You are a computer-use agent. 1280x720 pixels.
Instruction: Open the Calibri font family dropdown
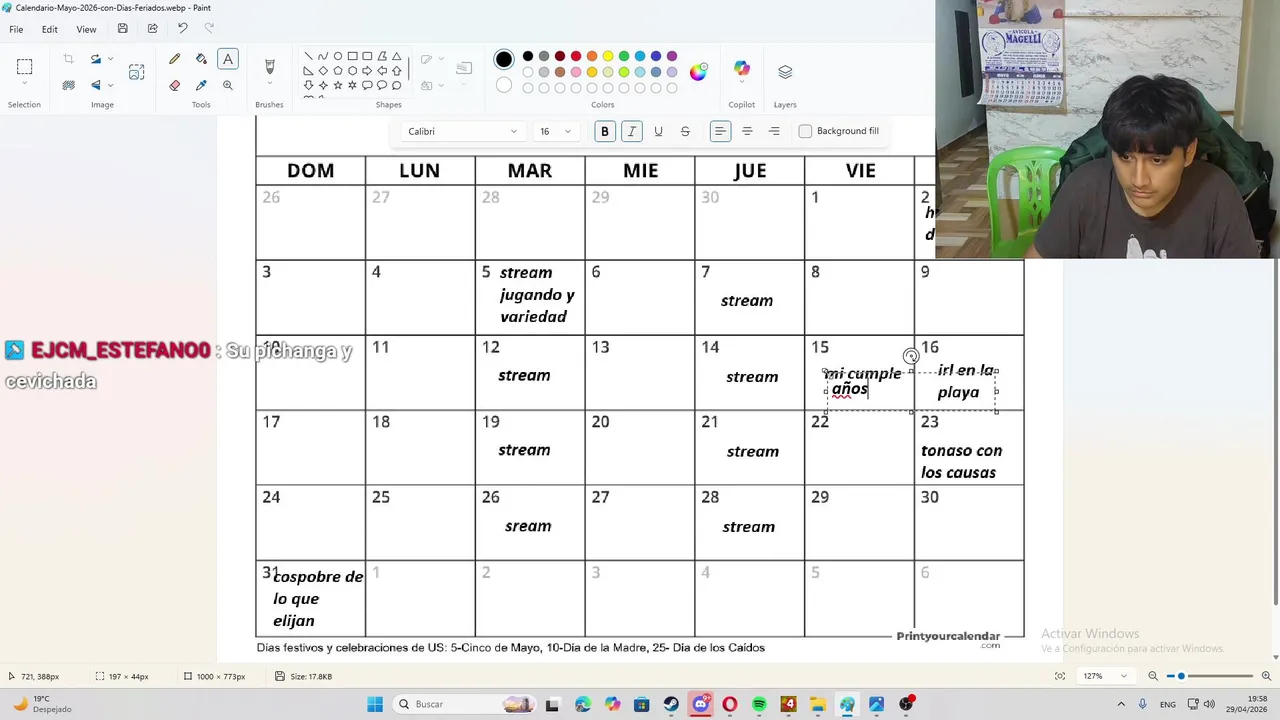tap(462, 131)
